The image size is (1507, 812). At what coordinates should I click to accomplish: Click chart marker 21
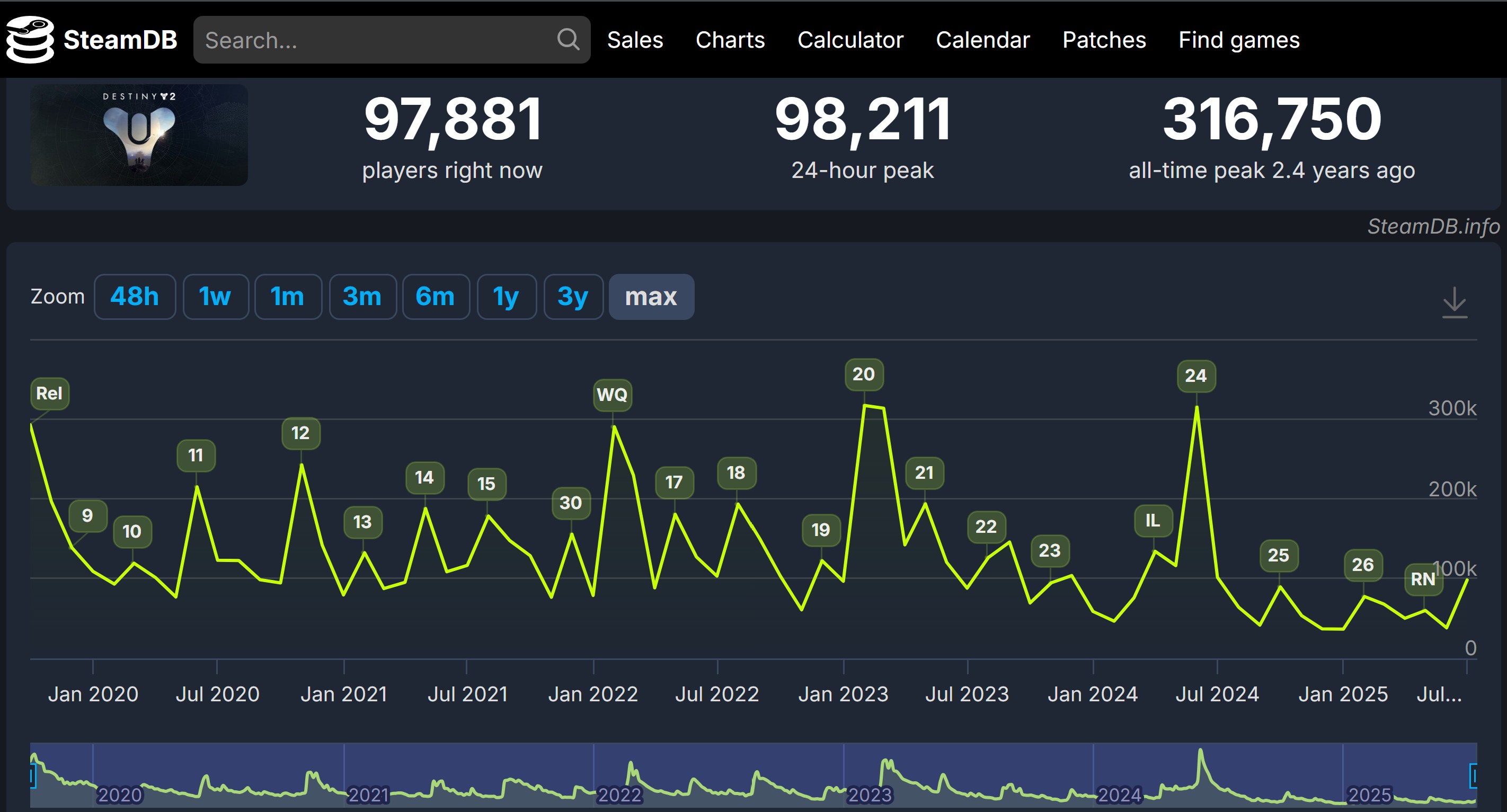924,472
